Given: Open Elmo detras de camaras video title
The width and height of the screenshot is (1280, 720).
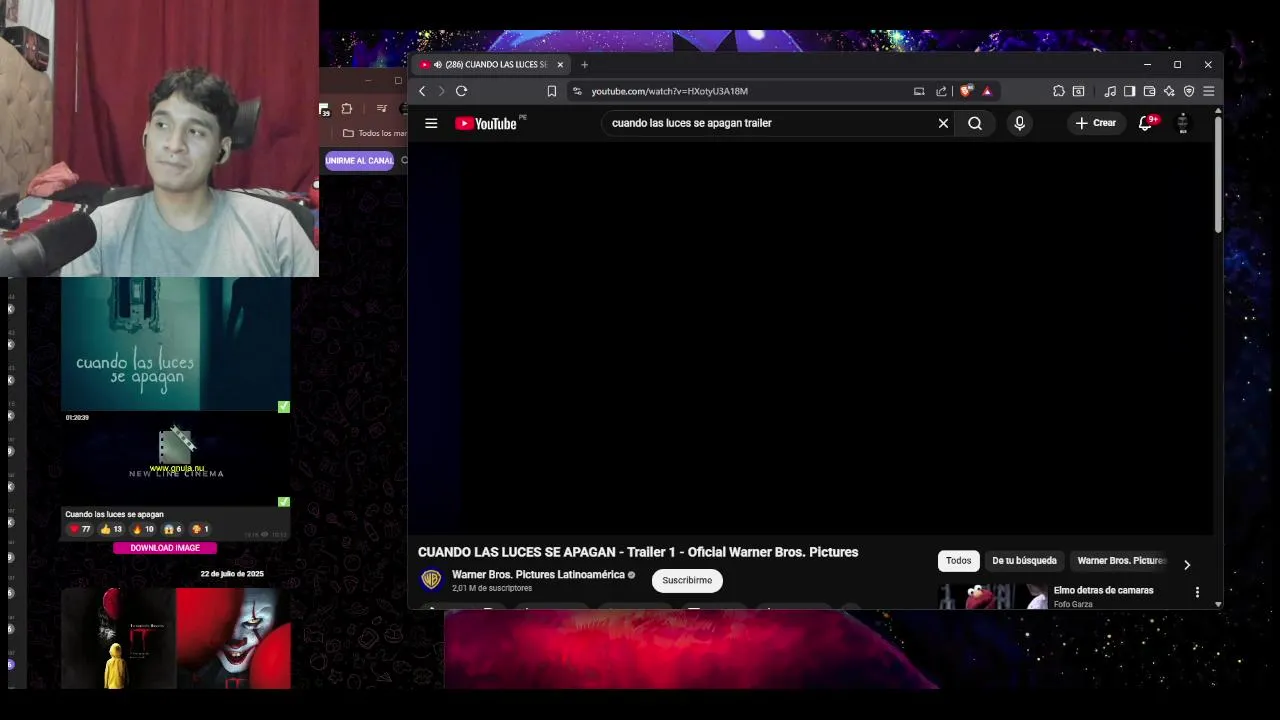Looking at the screenshot, I should tap(1103, 590).
